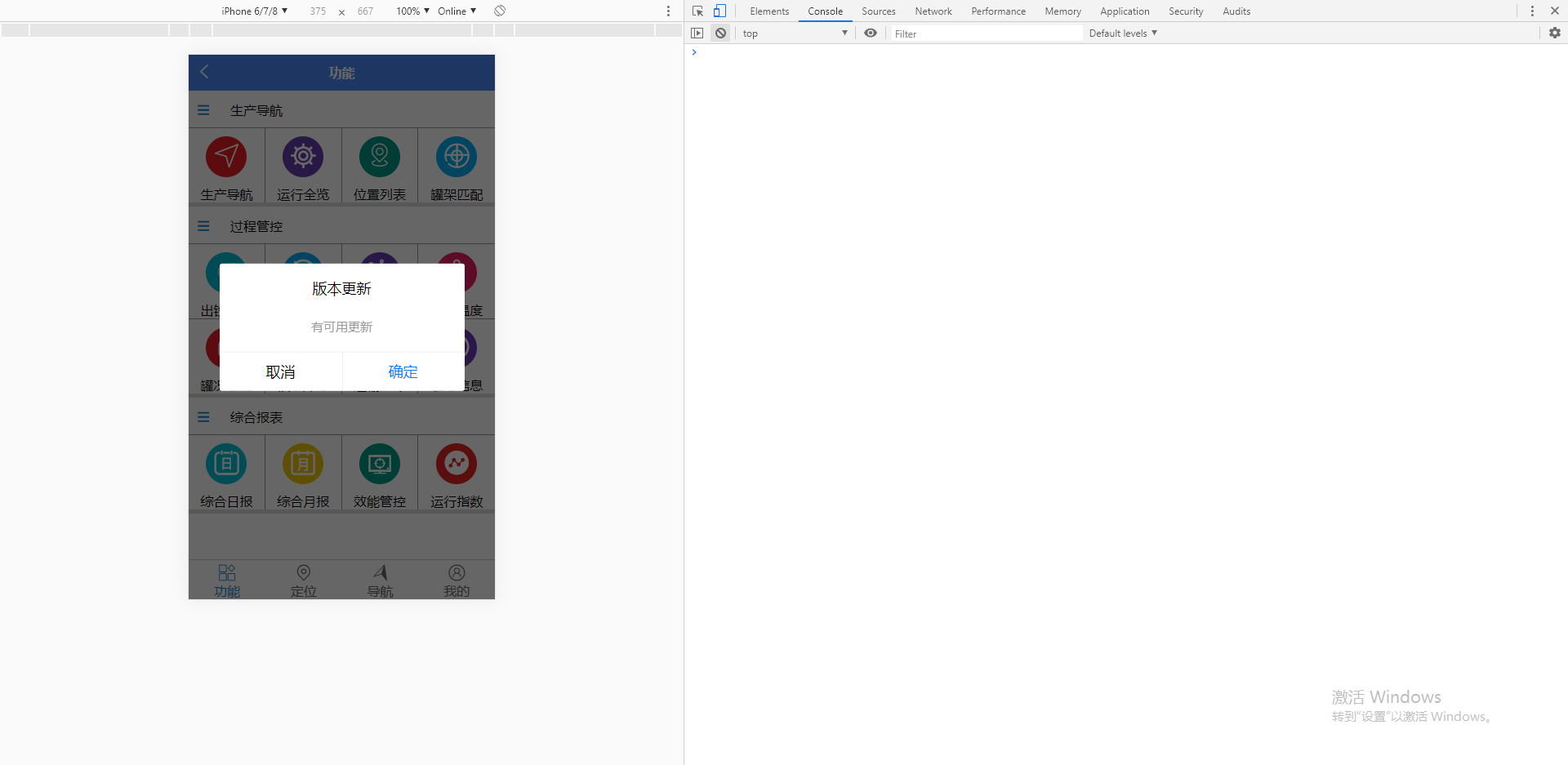Open the Network tab

coord(933,11)
